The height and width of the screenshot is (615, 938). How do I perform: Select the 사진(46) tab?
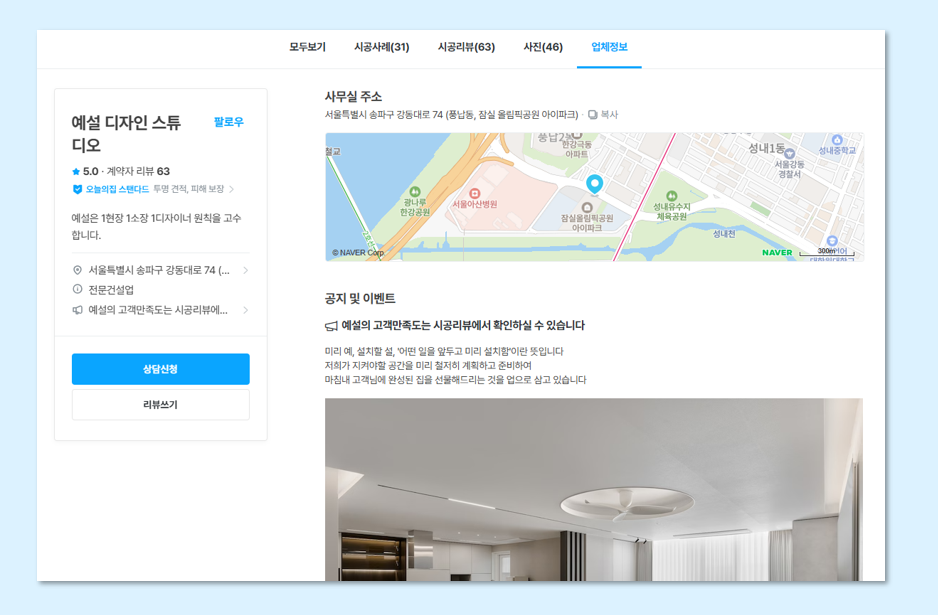(x=543, y=47)
